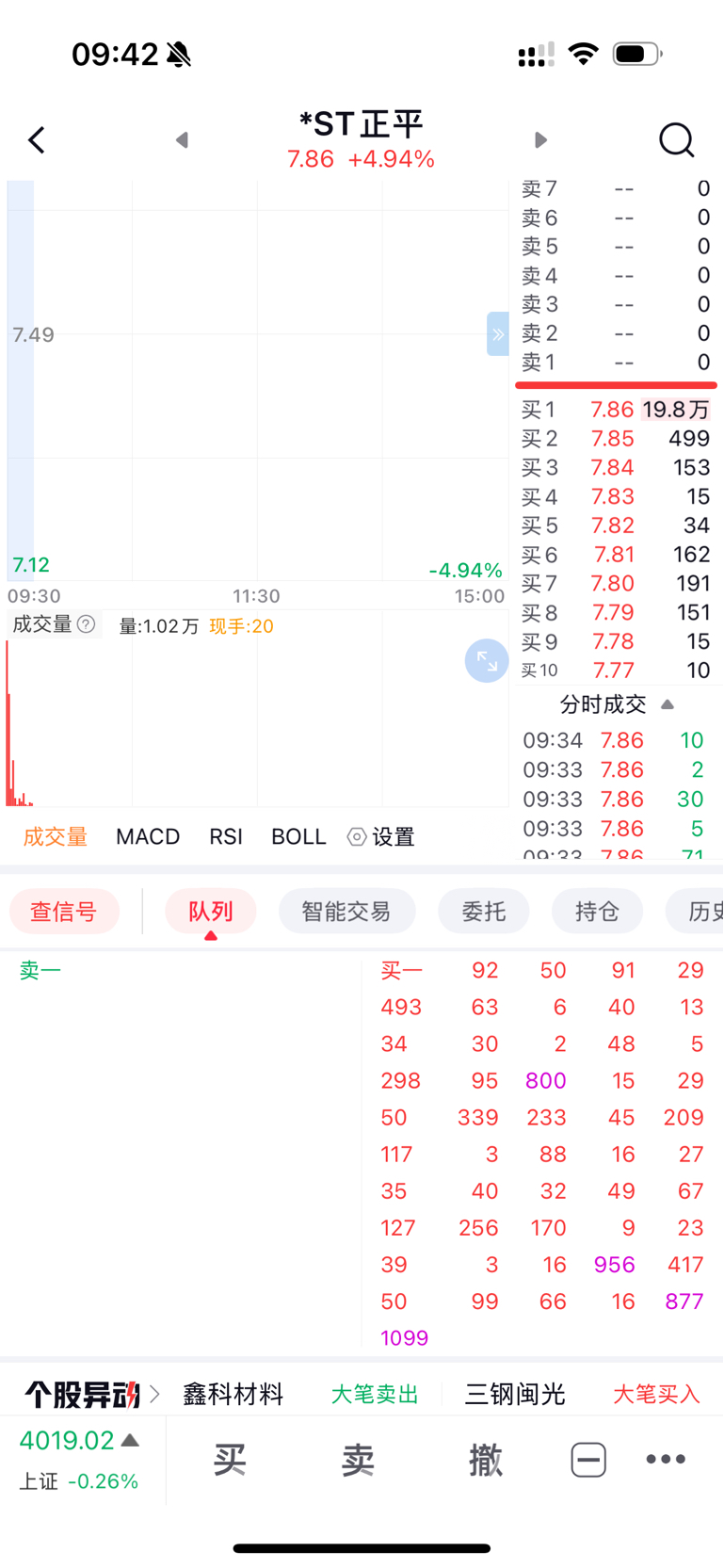This screenshot has width=724, height=1568.
Task: Tap the intraday price chart
Action: coord(257,380)
